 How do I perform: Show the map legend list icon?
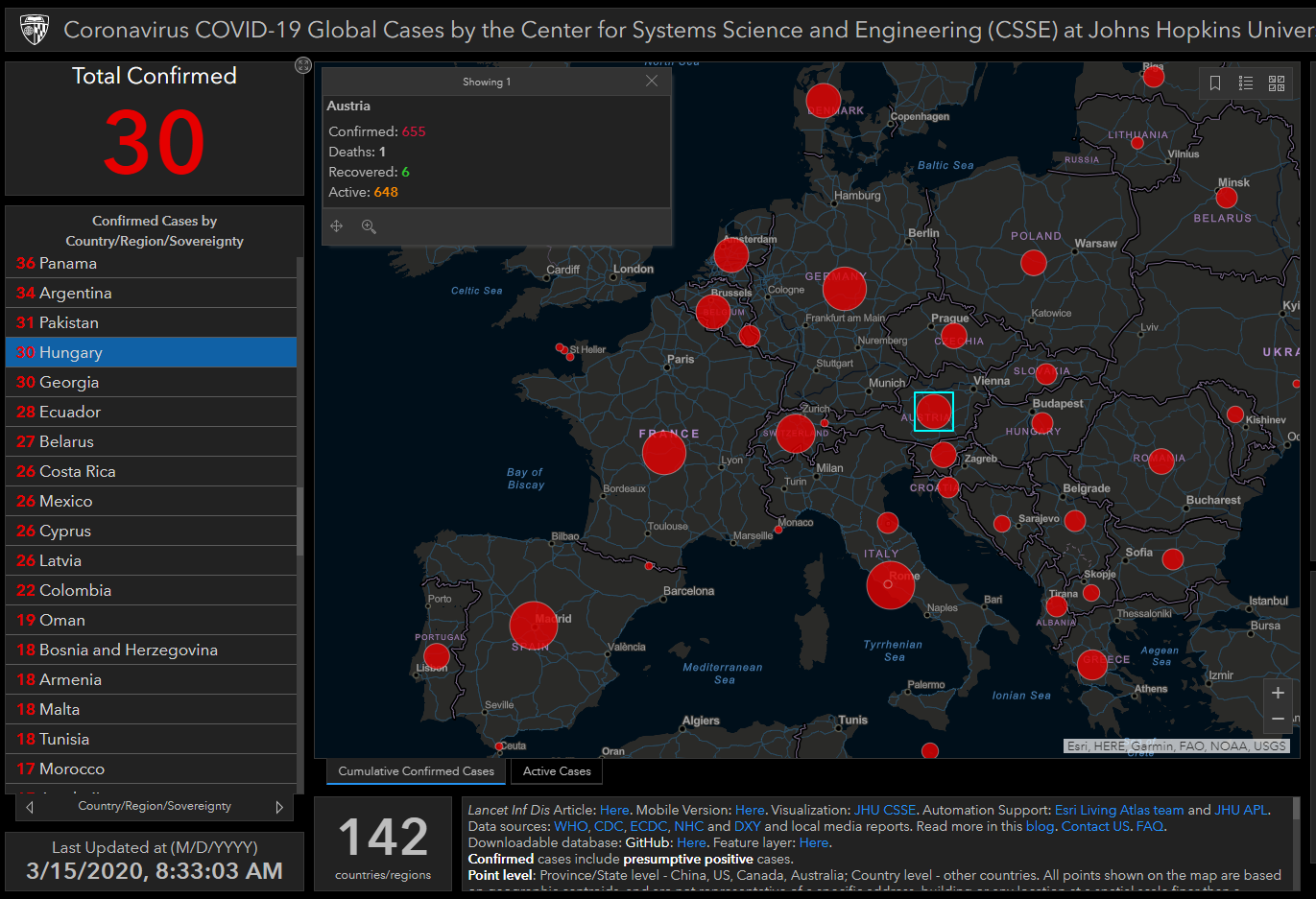click(1246, 83)
